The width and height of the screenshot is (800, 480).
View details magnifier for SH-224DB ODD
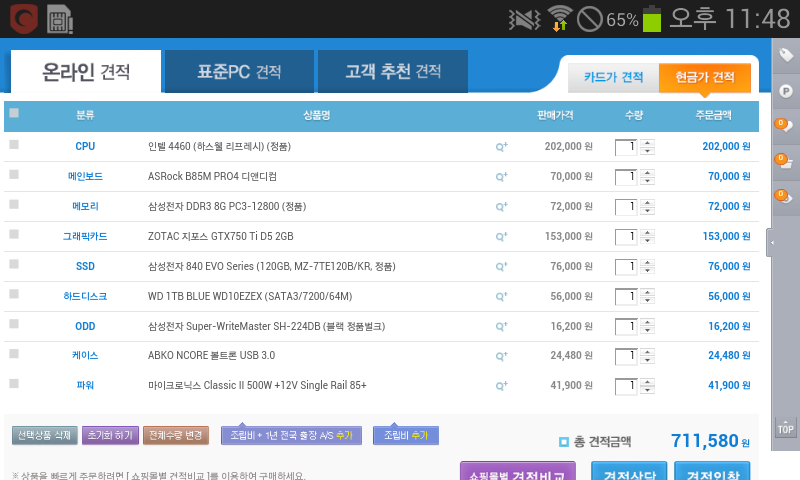click(x=502, y=326)
